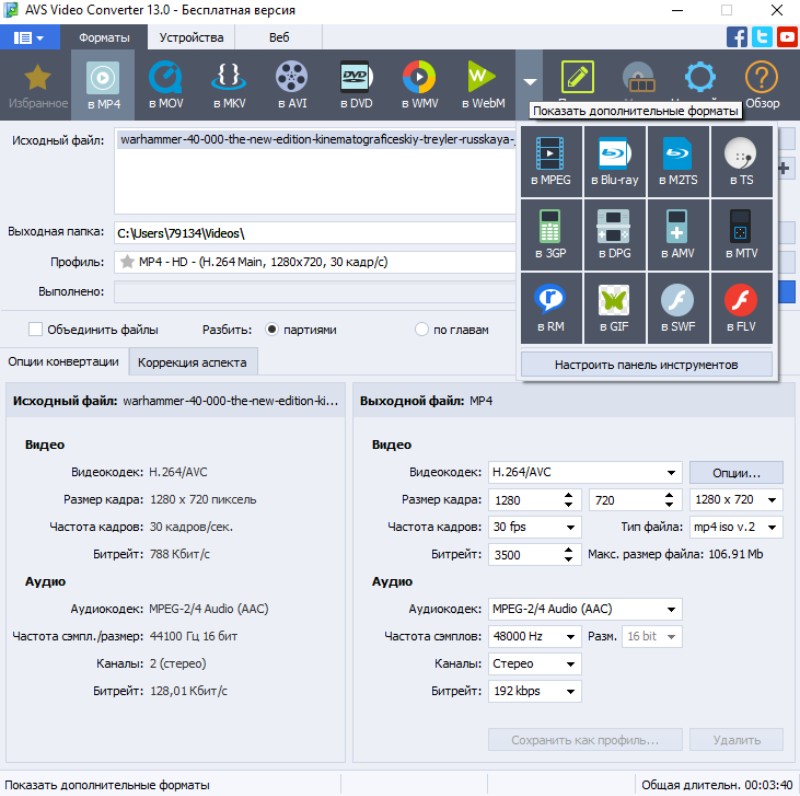The width and height of the screenshot is (800, 796).
Task: Open the 16 bit size dropdown
Action: tap(652, 636)
